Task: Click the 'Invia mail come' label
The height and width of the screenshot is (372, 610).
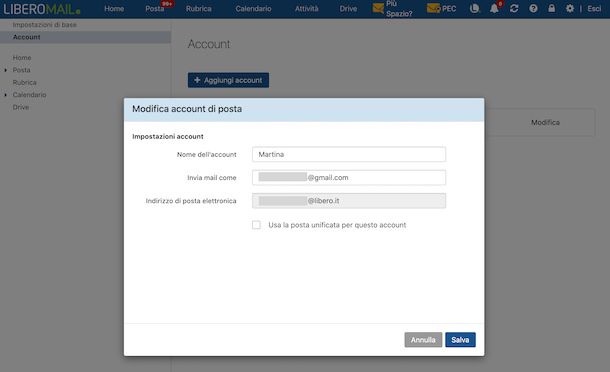Action: [212, 178]
